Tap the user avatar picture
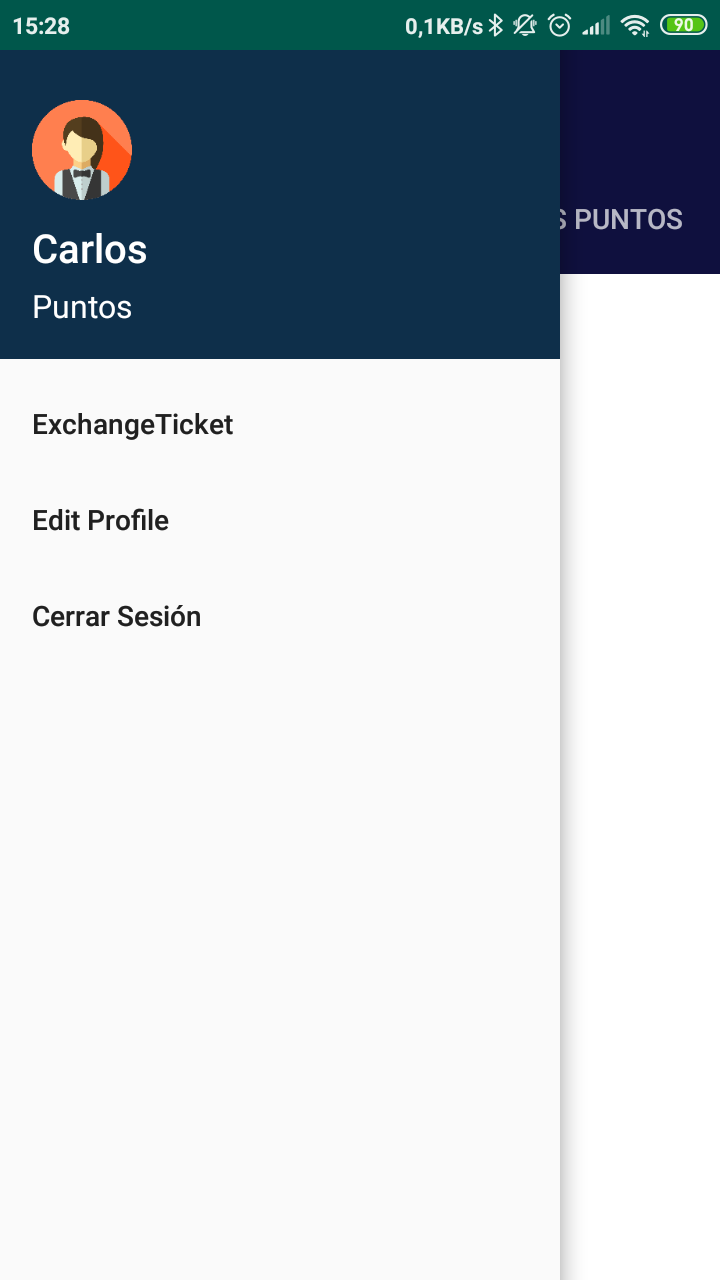 pyautogui.click(x=82, y=150)
